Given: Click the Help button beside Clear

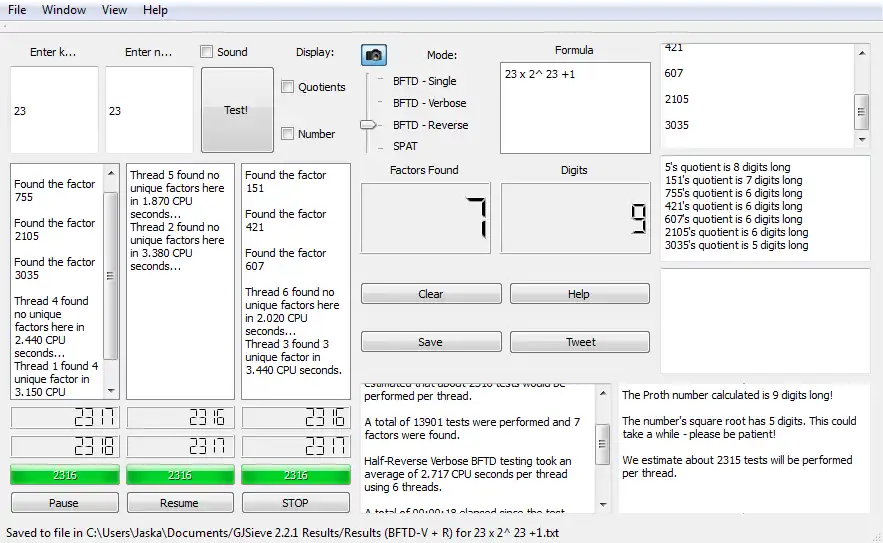Looking at the screenshot, I should click(579, 294).
